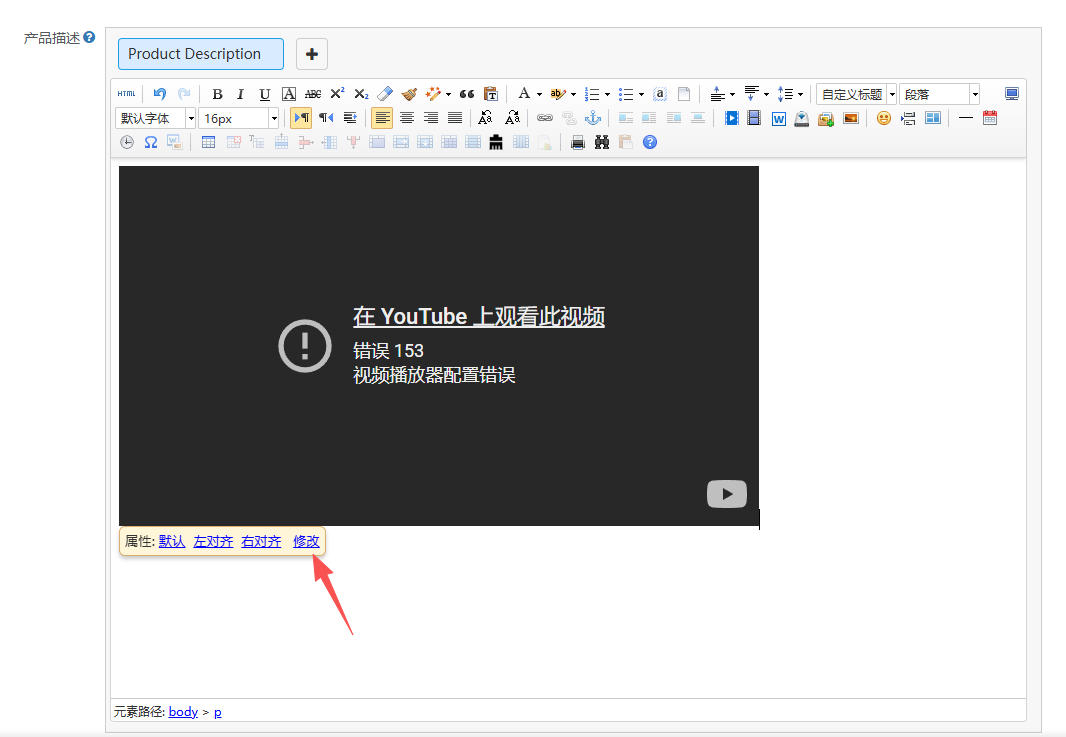The height and width of the screenshot is (737, 1066).
Task: Toggle bold formatting
Action: pos(217,94)
